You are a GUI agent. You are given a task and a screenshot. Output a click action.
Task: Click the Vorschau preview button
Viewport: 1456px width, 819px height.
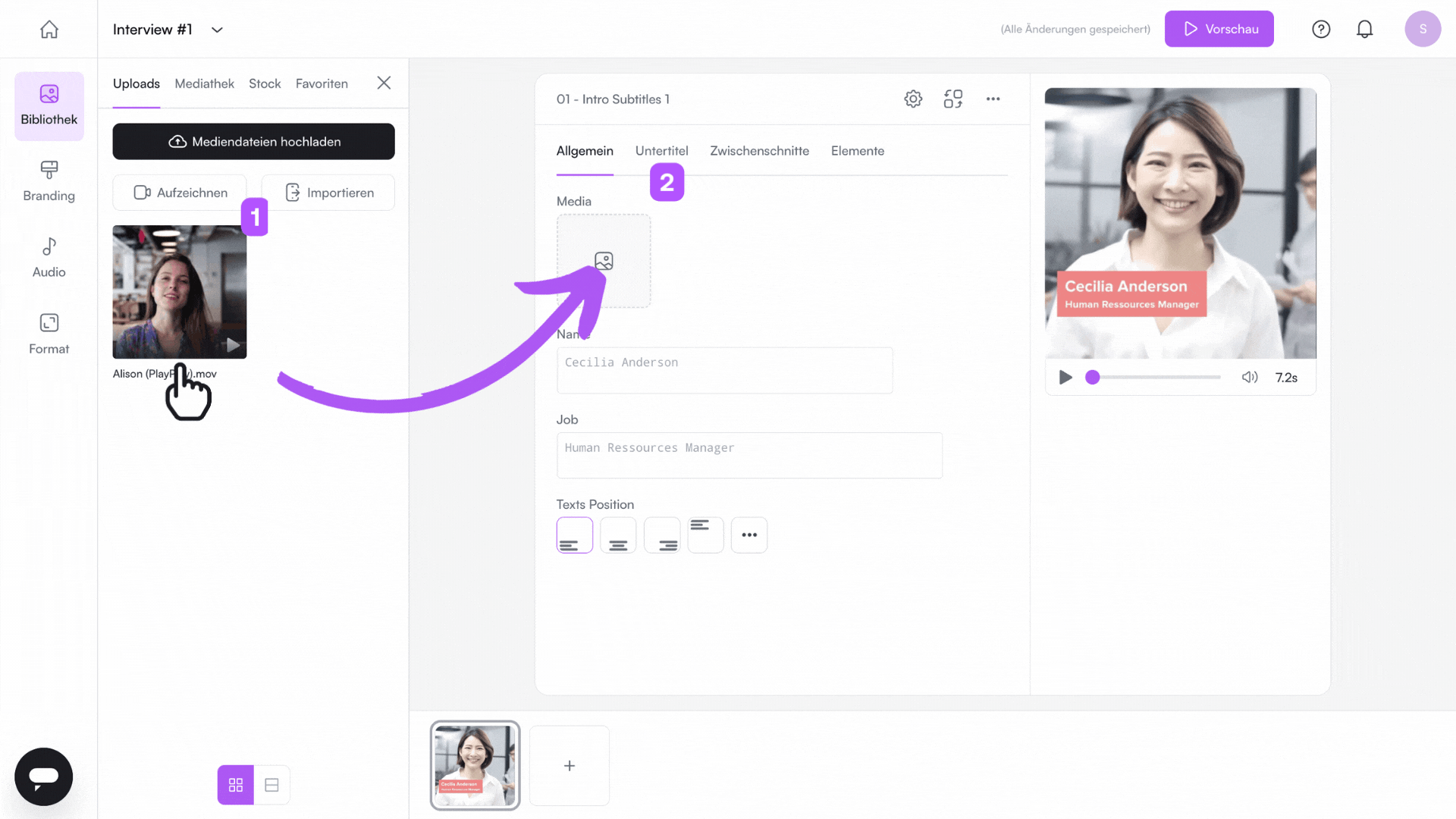1219,29
